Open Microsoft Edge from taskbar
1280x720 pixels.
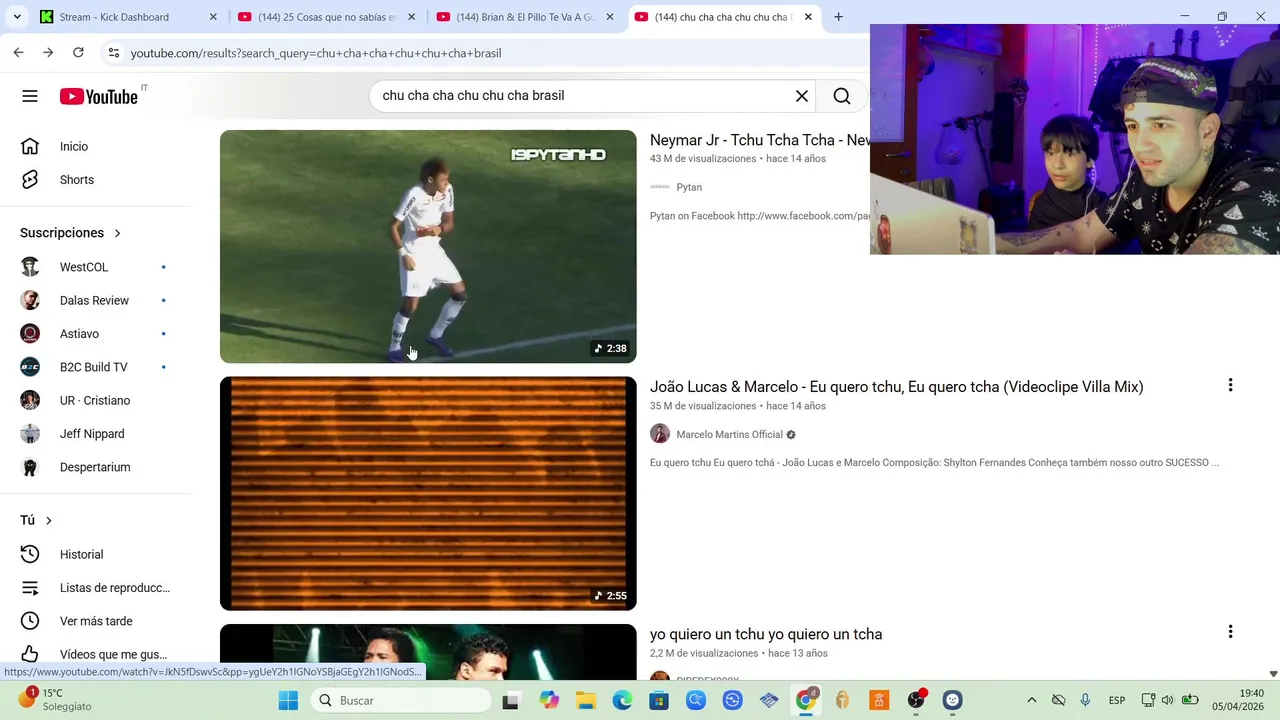click(x=622, y=700)
